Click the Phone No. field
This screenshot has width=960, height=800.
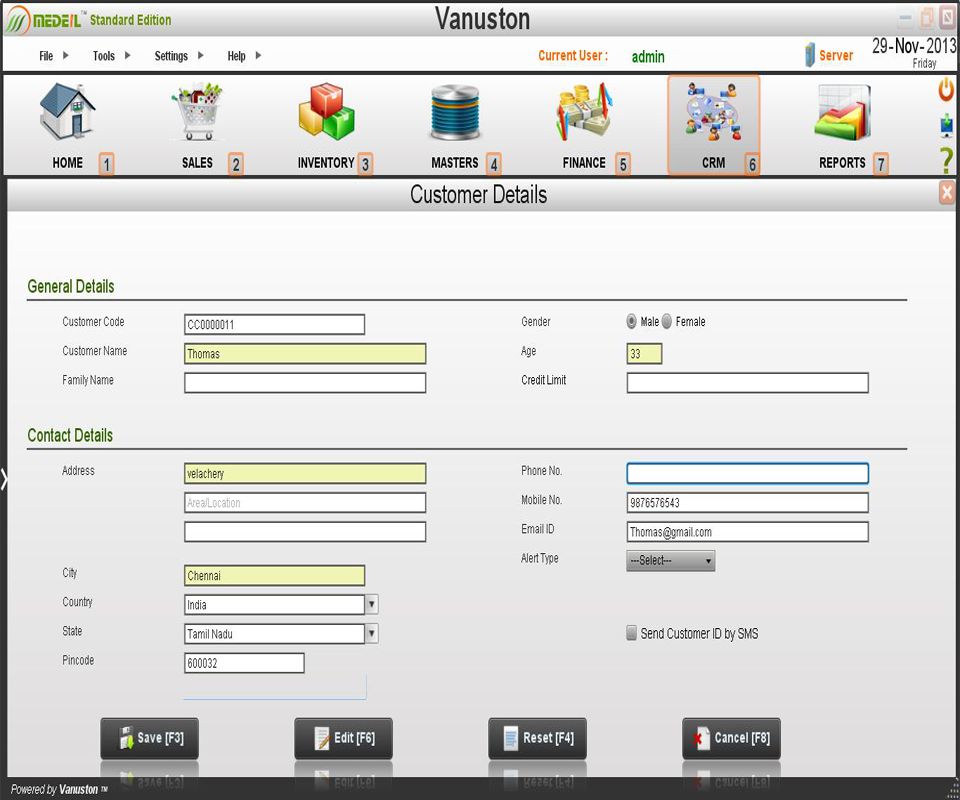[x=748, y=473]
